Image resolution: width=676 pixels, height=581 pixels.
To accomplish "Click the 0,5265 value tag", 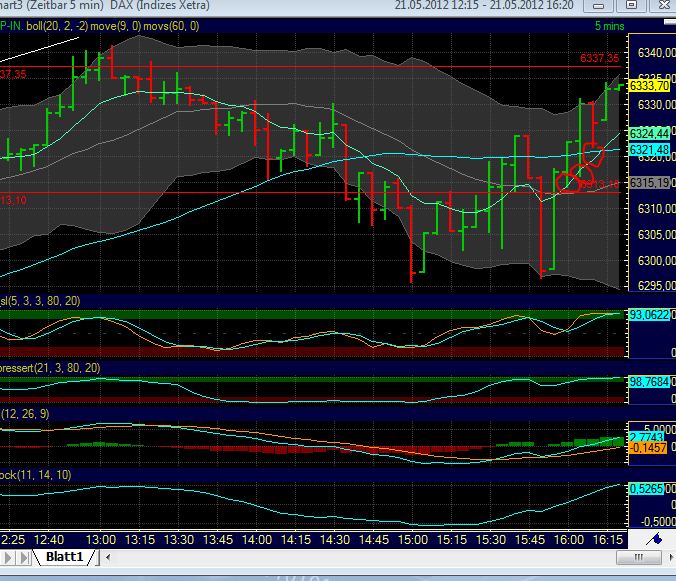I will pos(647,489).
